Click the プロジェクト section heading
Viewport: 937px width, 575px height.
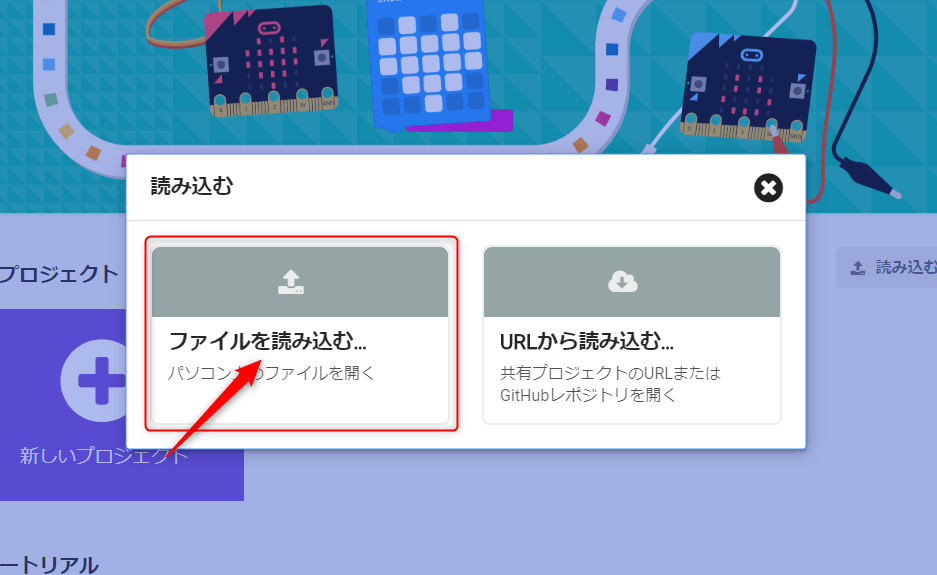59,274
